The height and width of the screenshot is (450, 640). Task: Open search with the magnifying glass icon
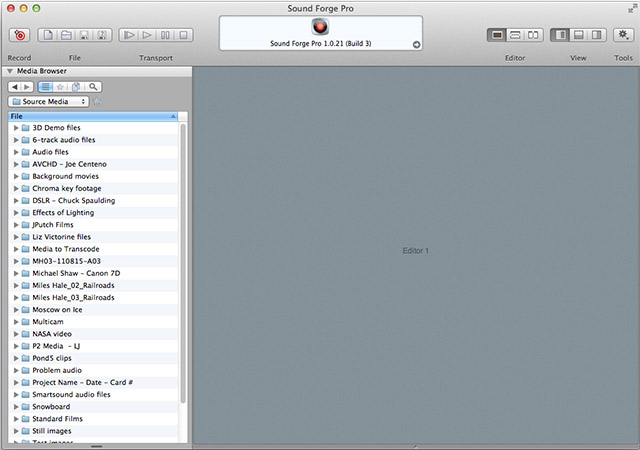(x=93, y=87)
